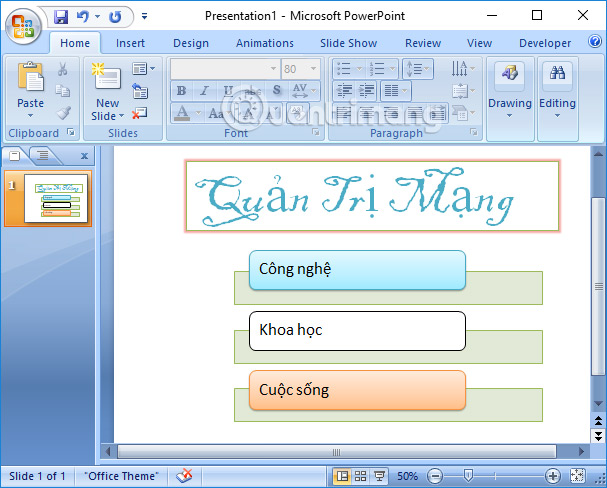Viewport: 607px width, 488px height.
Task: Click the zoom slider handle
Action: click(467, 476)
